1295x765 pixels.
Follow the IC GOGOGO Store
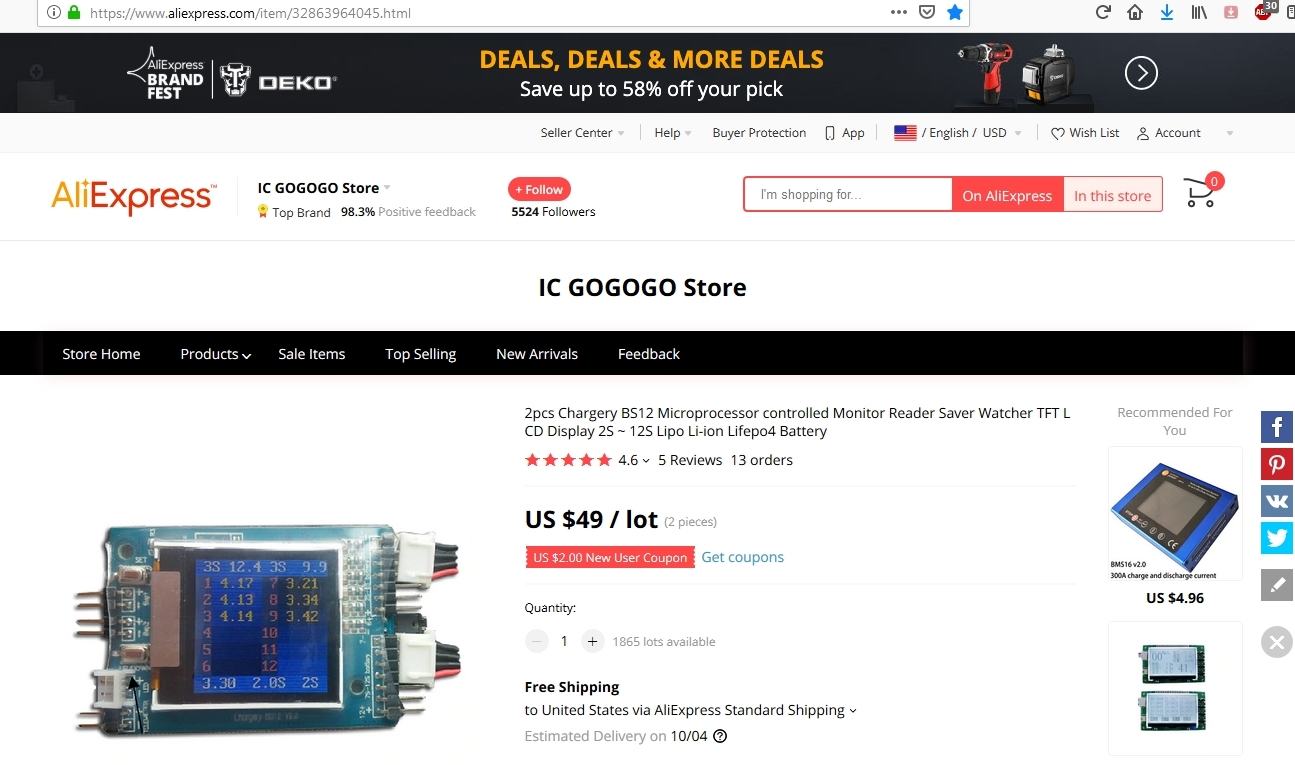pyautogui.click(x=539, y=189)
